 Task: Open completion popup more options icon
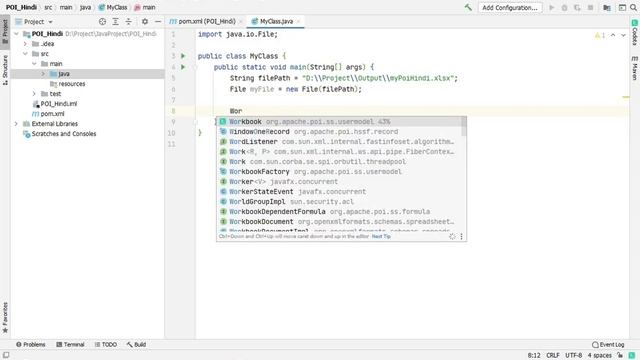tap(461, 236)
